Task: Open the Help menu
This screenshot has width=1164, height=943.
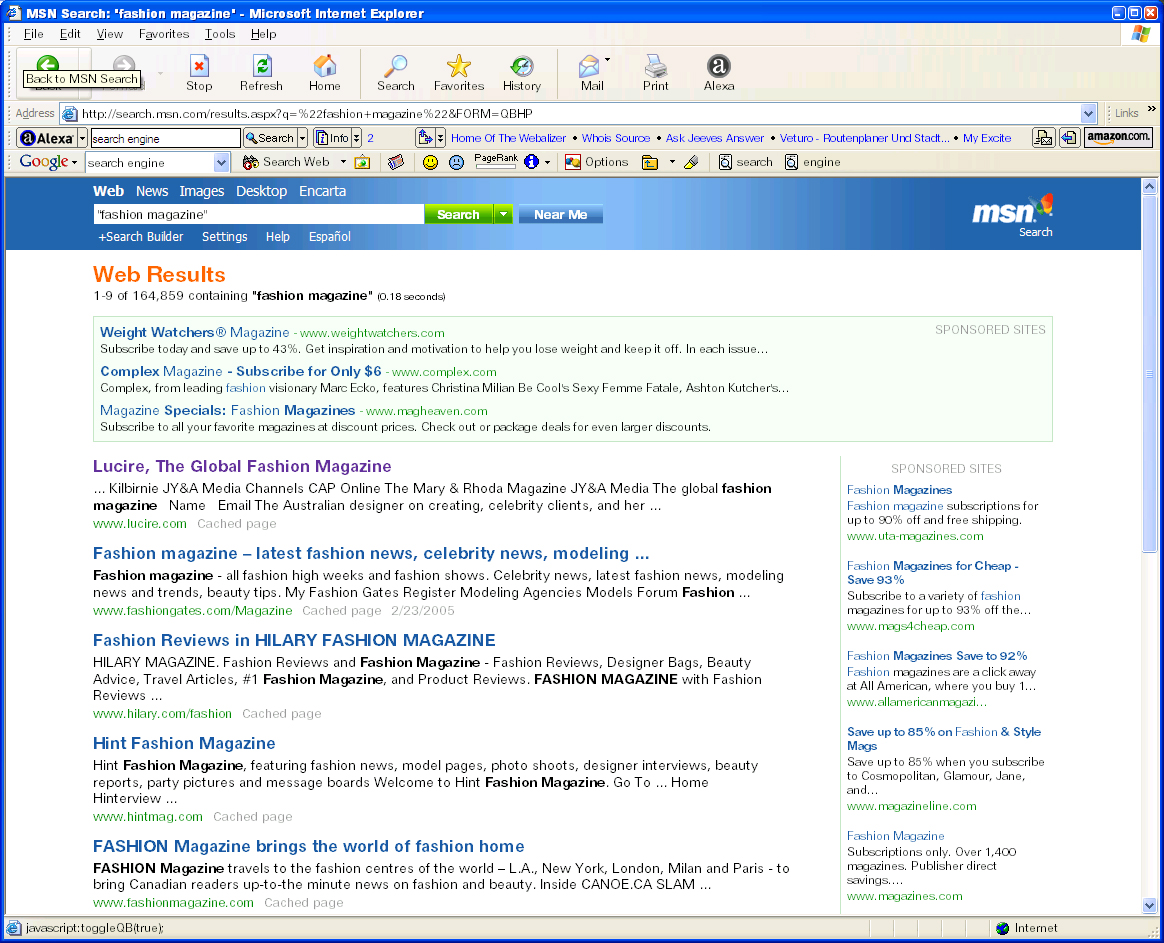Action: (x=264, y=33)
